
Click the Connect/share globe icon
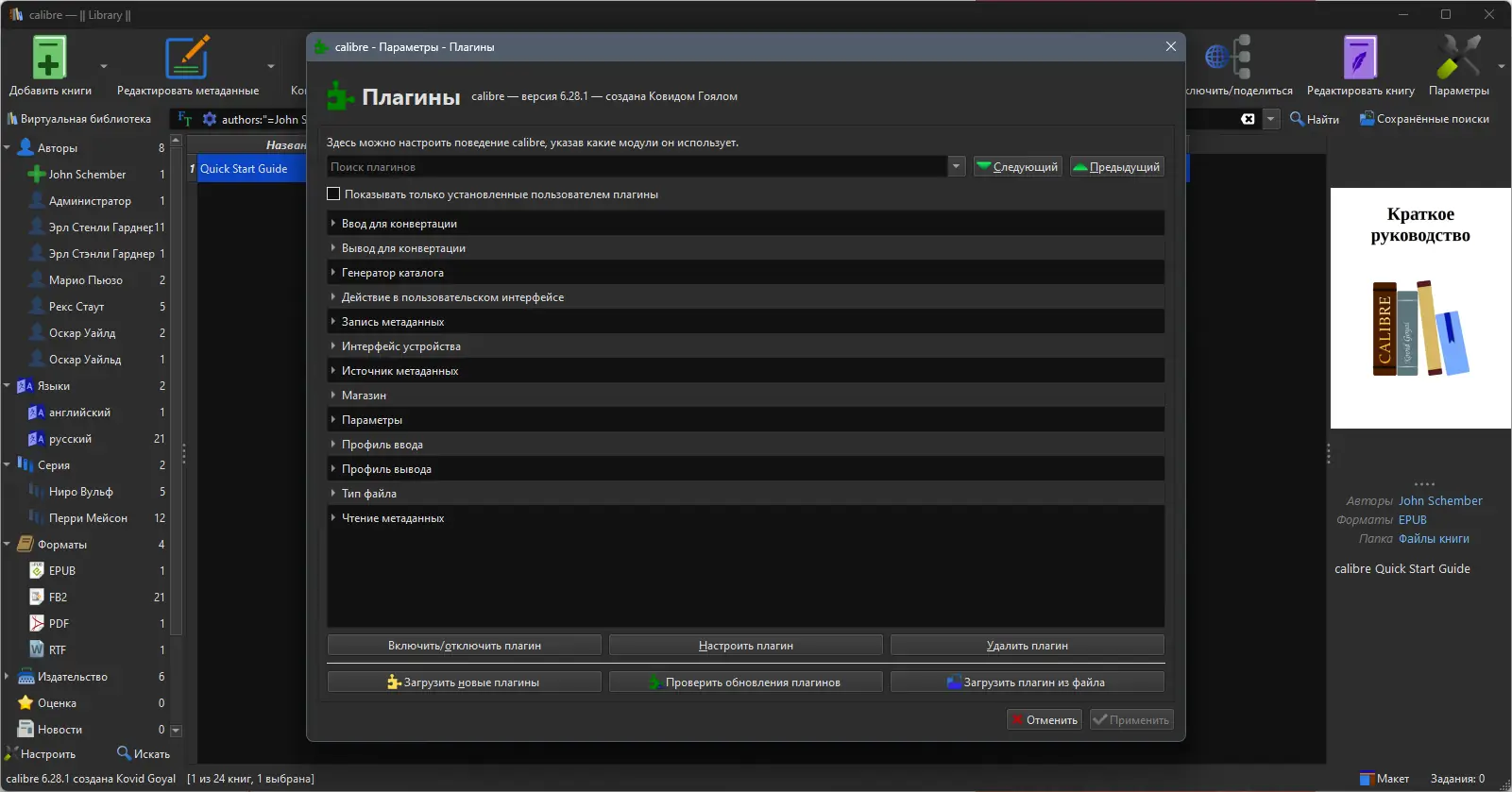[1228, 58]
